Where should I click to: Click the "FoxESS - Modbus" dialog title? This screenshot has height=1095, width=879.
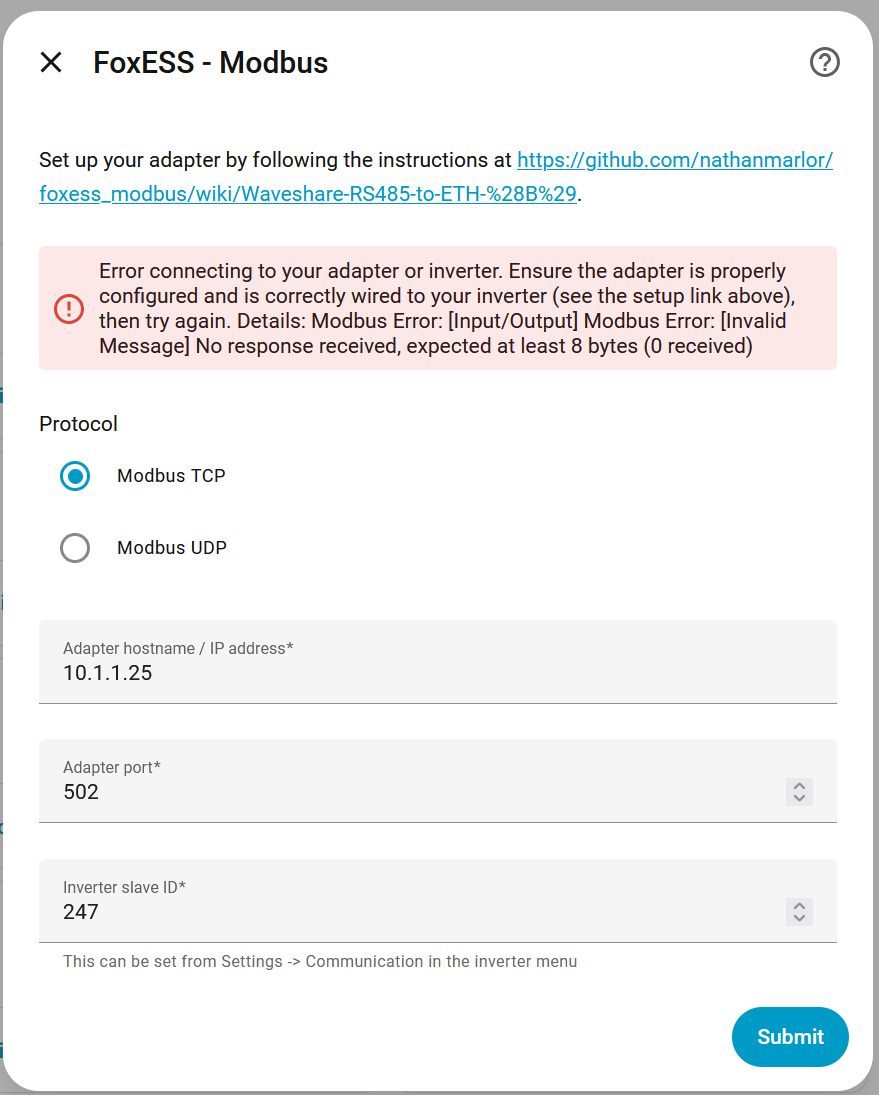[x=210, y=63]
